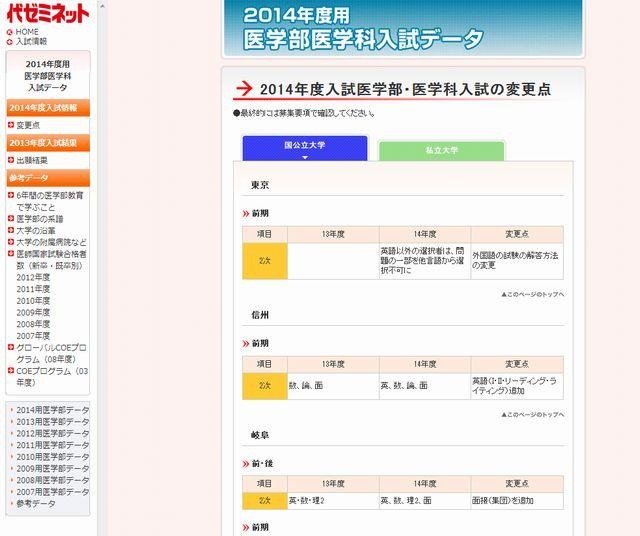Switch to the 国公立大学 tab

click(305, 148)
